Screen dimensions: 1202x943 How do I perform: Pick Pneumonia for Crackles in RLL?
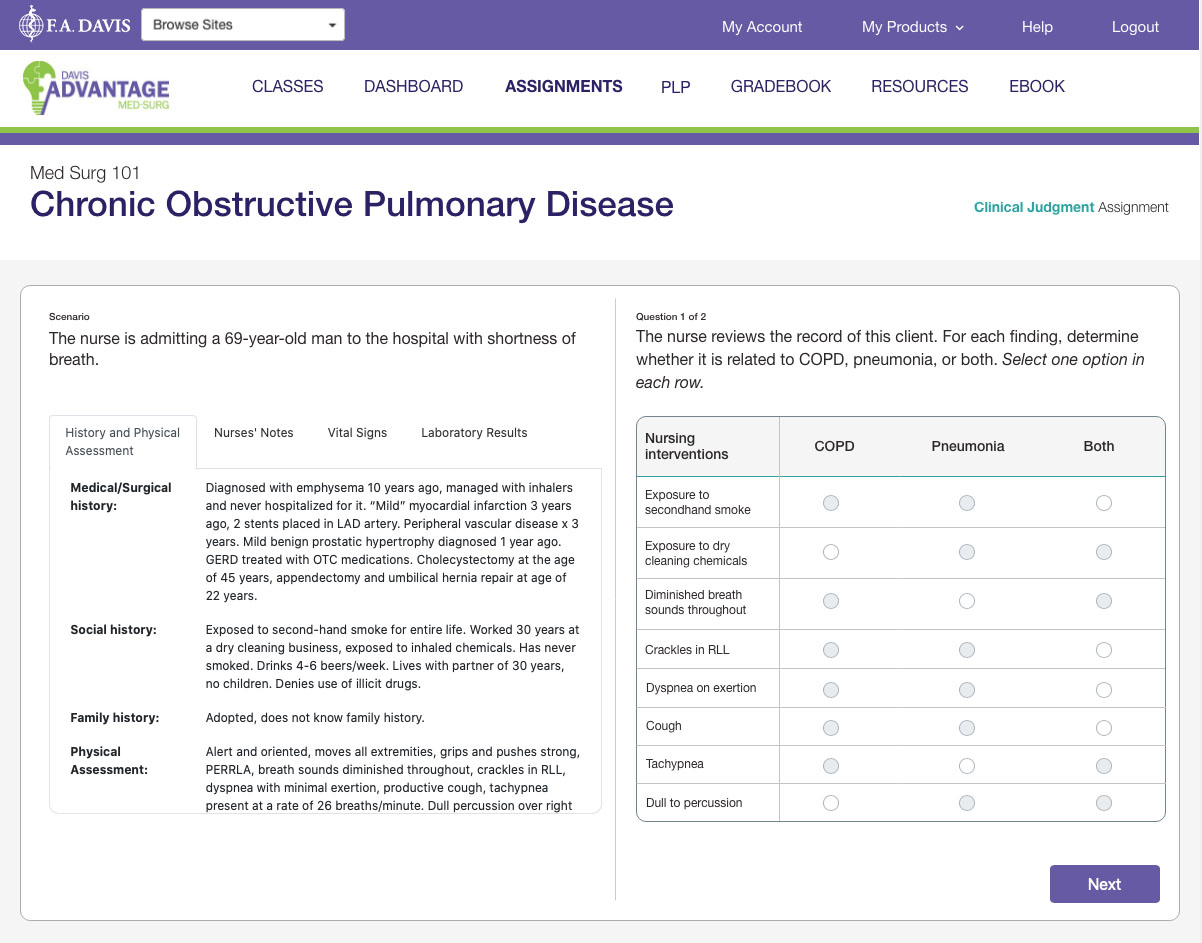(967, 650)
